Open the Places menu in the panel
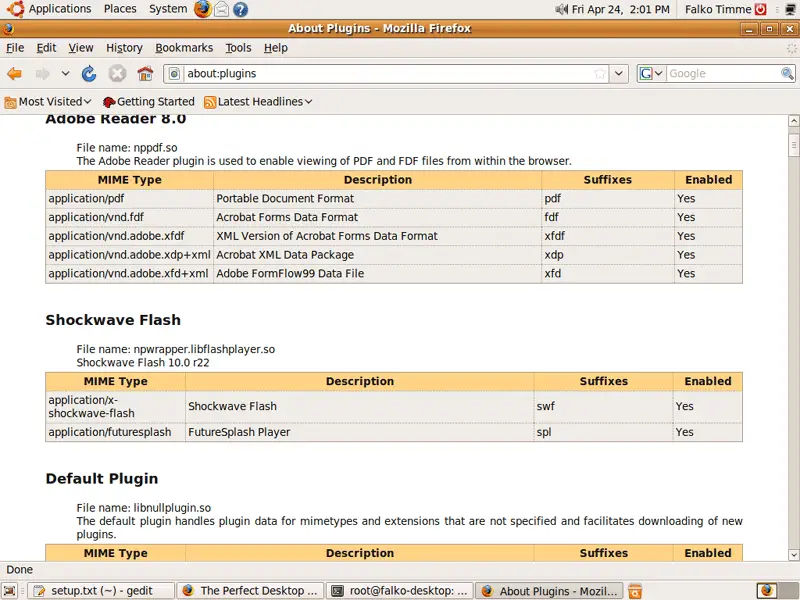The width and height of the screenshot is (800, 600). [120, 9]
